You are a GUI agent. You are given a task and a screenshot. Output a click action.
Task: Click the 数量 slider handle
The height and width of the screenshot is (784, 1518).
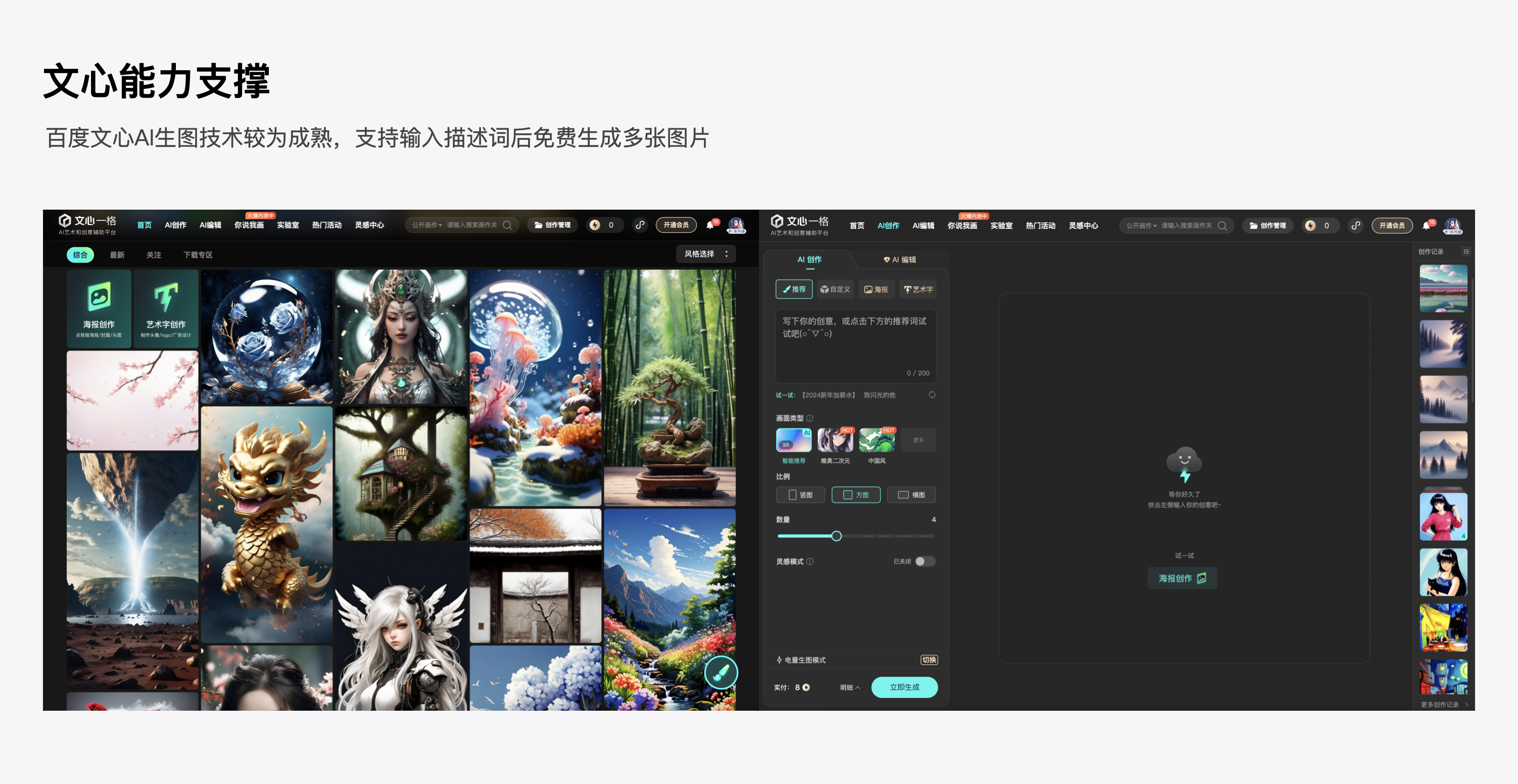coord(836,536)
